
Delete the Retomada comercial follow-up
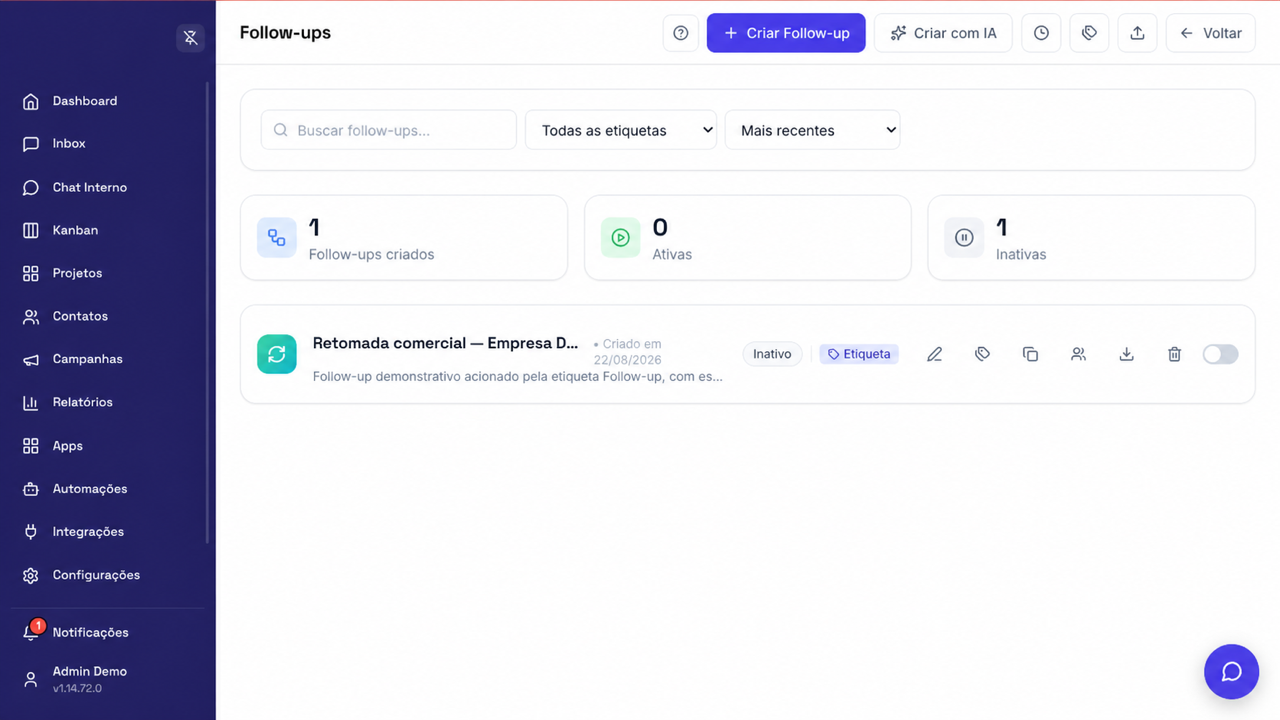click(1174, 354)
